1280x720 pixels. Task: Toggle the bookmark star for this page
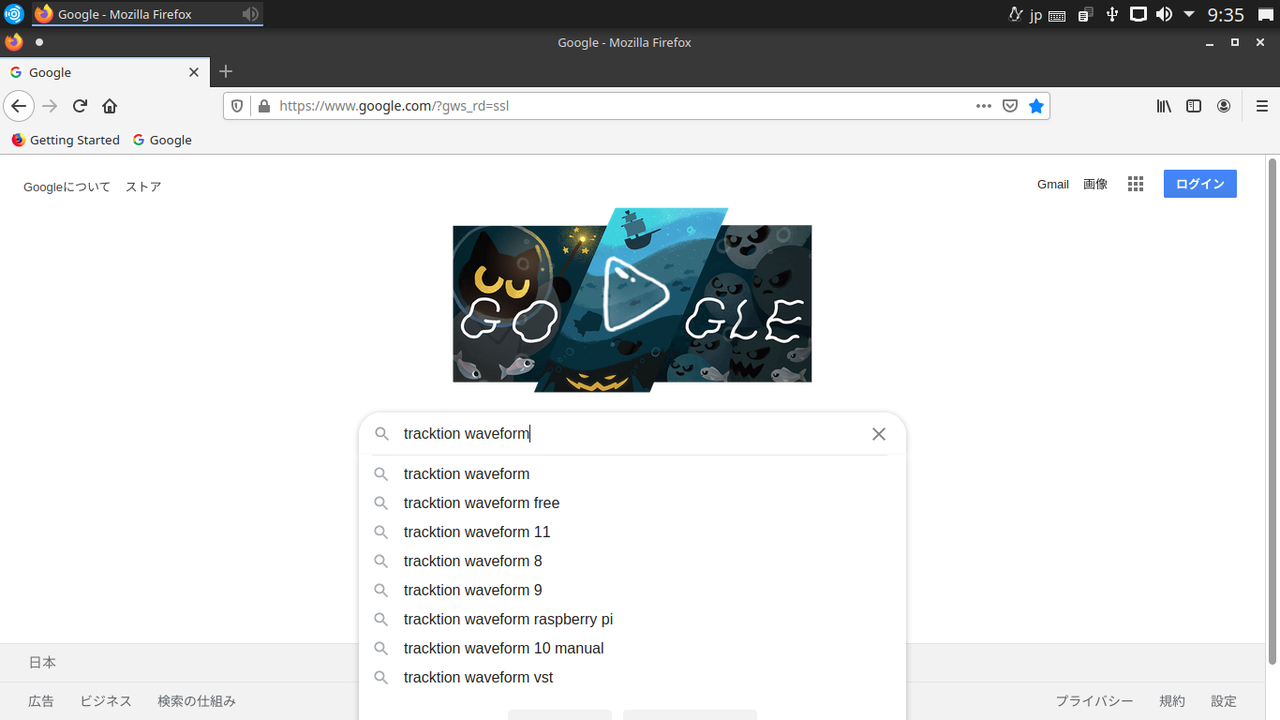pos(1036,105)
